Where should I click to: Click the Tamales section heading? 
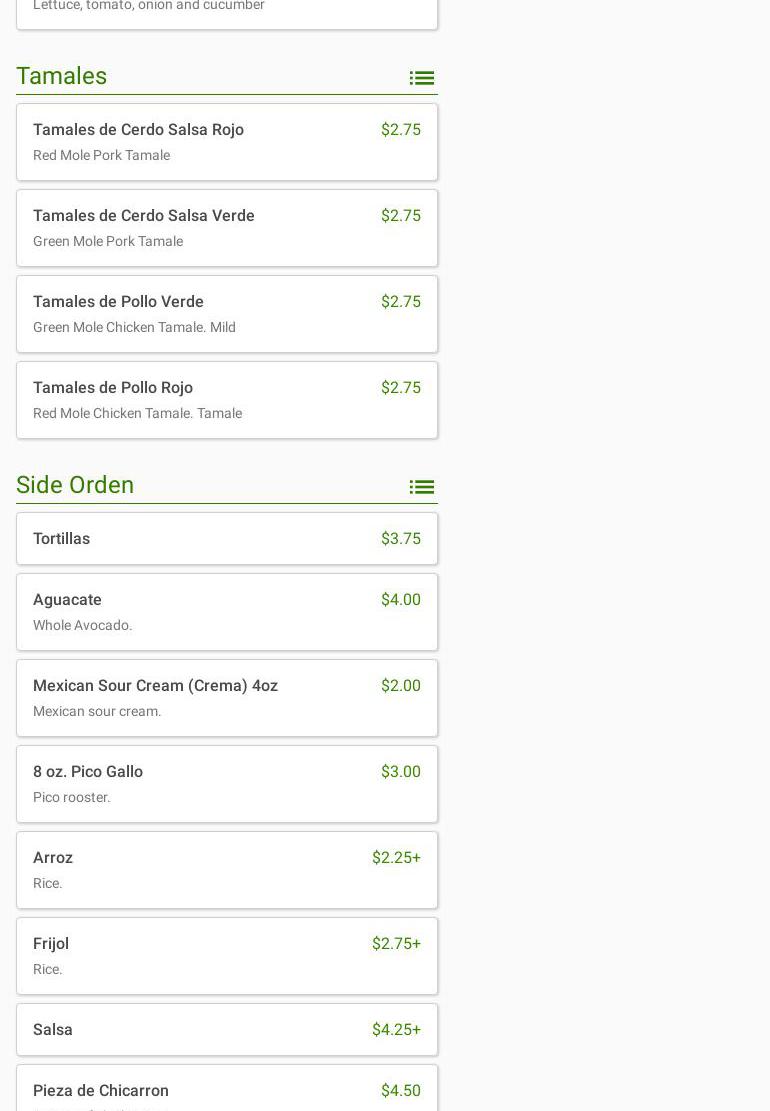tap(62, 76)
